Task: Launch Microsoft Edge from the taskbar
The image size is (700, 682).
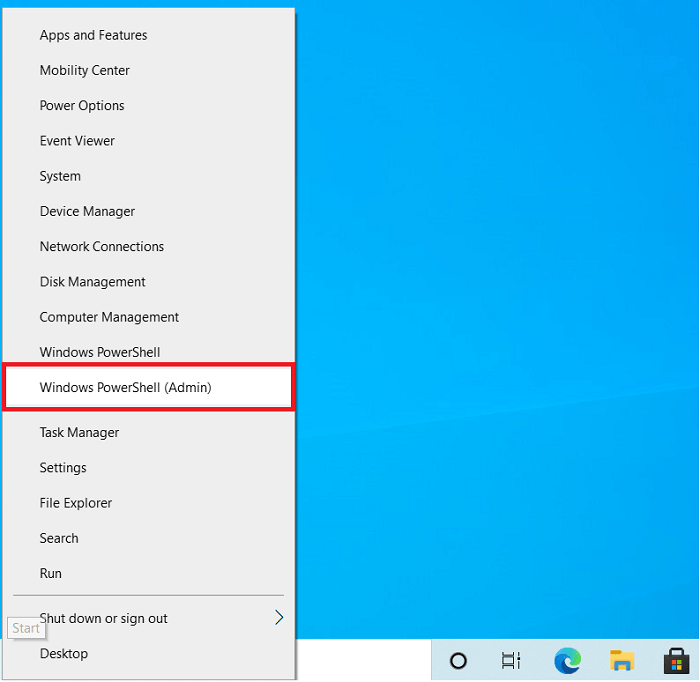Action: click(567, 661)
